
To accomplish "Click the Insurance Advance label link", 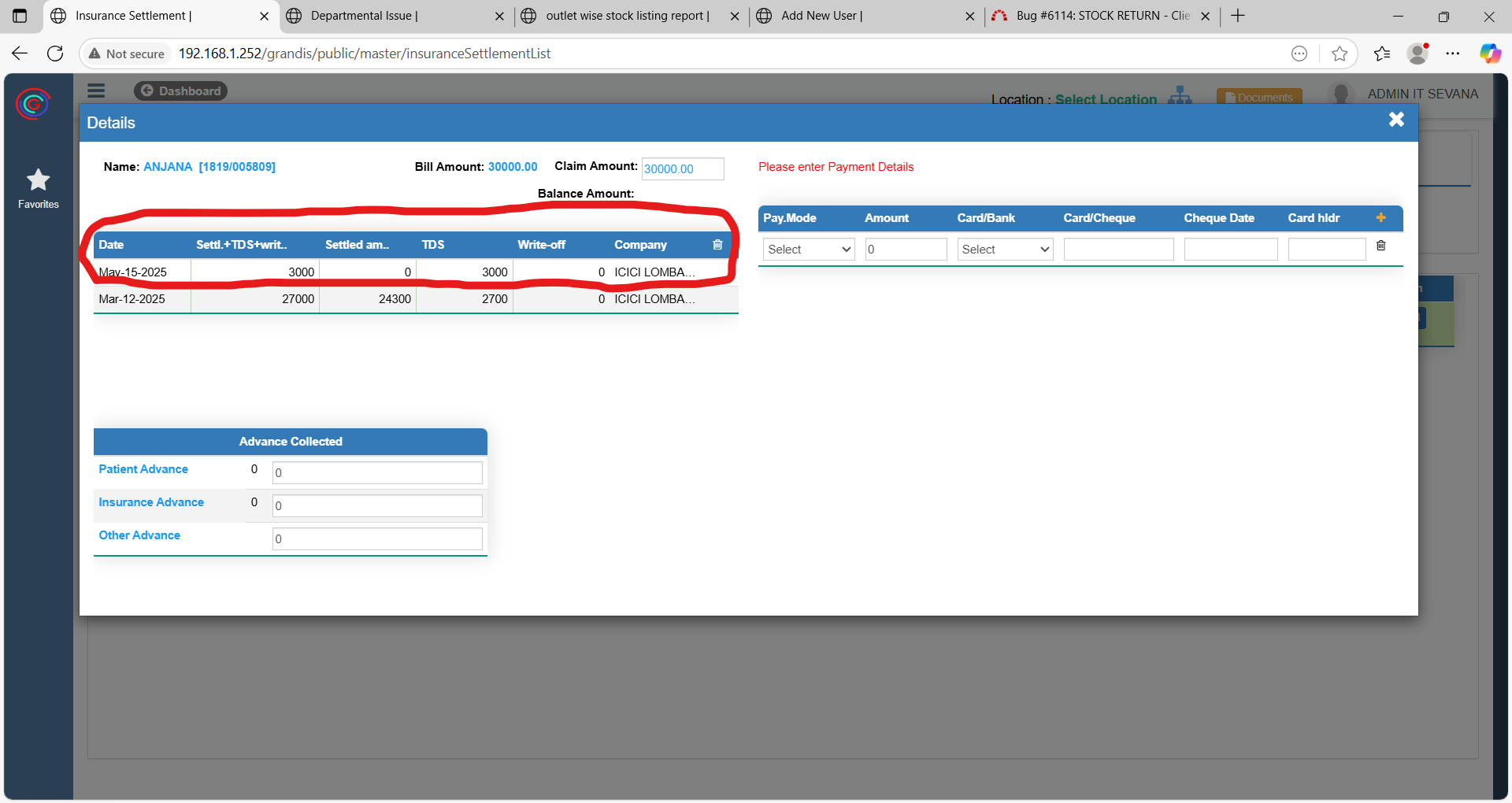I will pyautogui.click(x=151, y=502).
